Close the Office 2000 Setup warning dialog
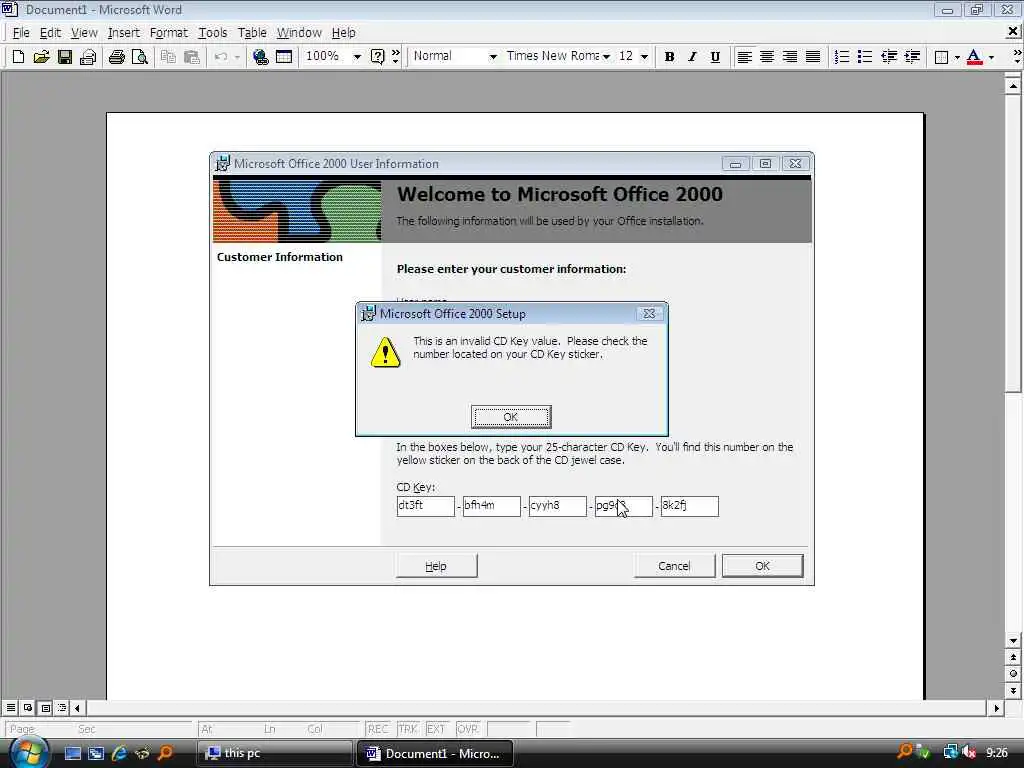This screenshot has width=1024, height=768. pyautogui.click(x=649, y=313)
